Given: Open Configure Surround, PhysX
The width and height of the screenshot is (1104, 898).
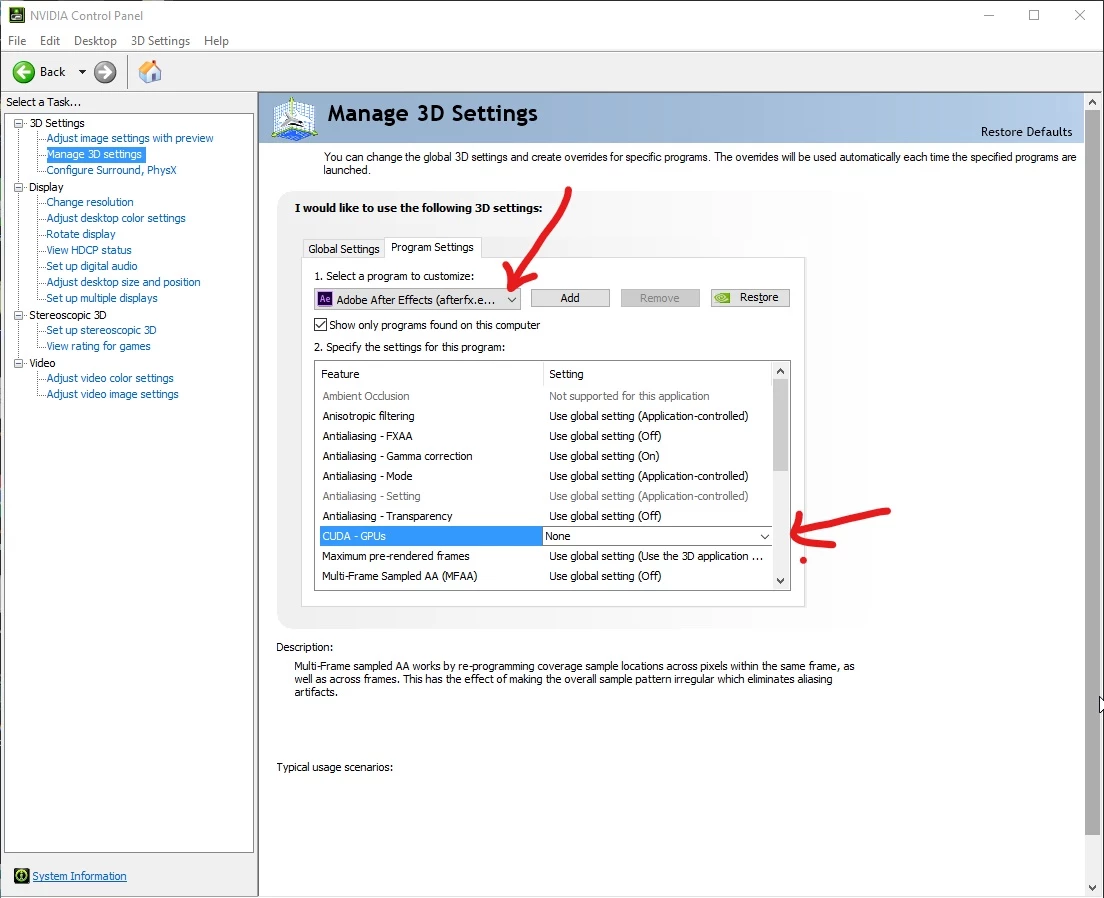Looking at the screenshot, I should point(111,170).
